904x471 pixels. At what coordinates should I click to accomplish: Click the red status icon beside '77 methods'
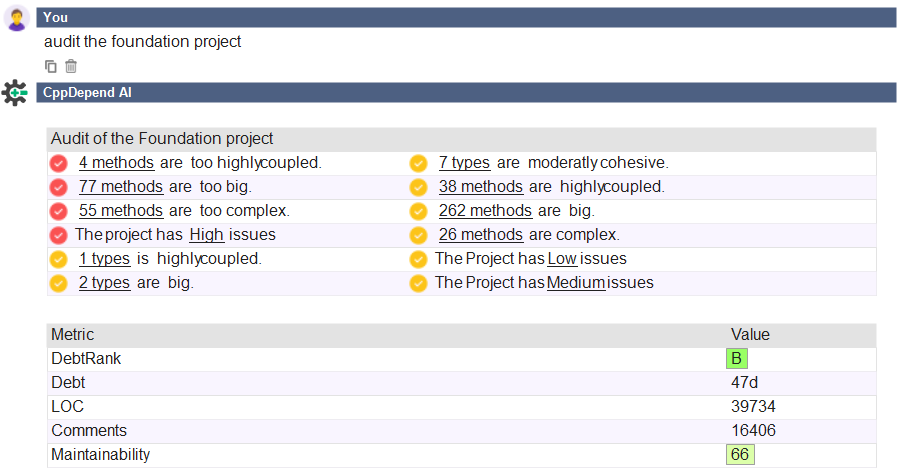(x=58, y=187)
